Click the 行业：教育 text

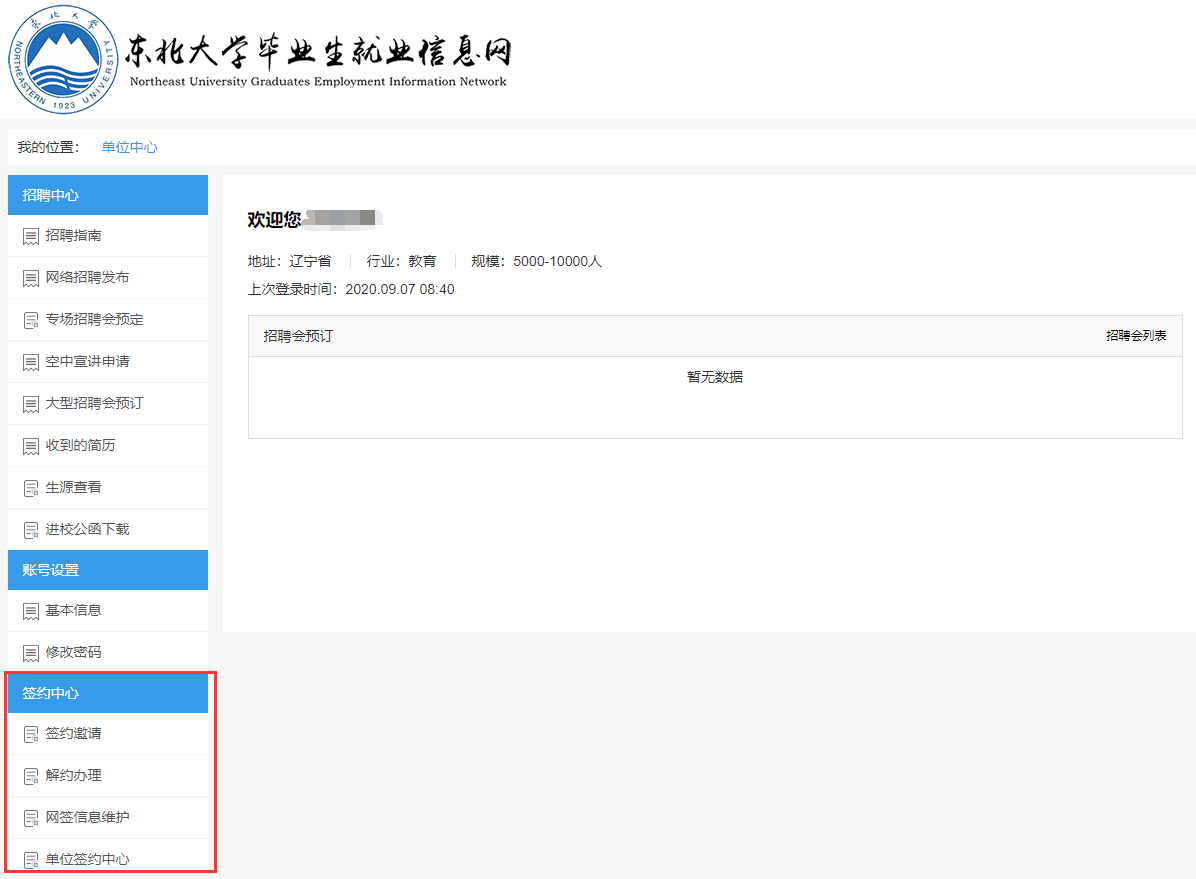click(401, 262)
